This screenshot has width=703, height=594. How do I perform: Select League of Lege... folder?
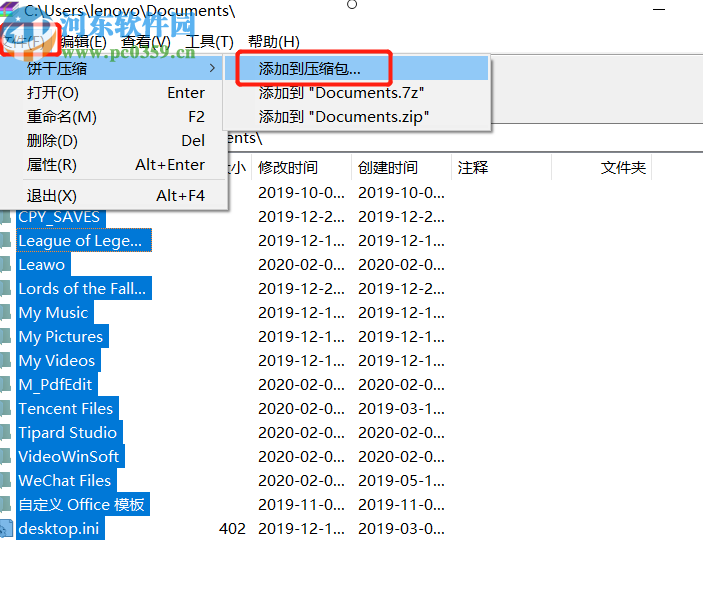coord(84,241)
